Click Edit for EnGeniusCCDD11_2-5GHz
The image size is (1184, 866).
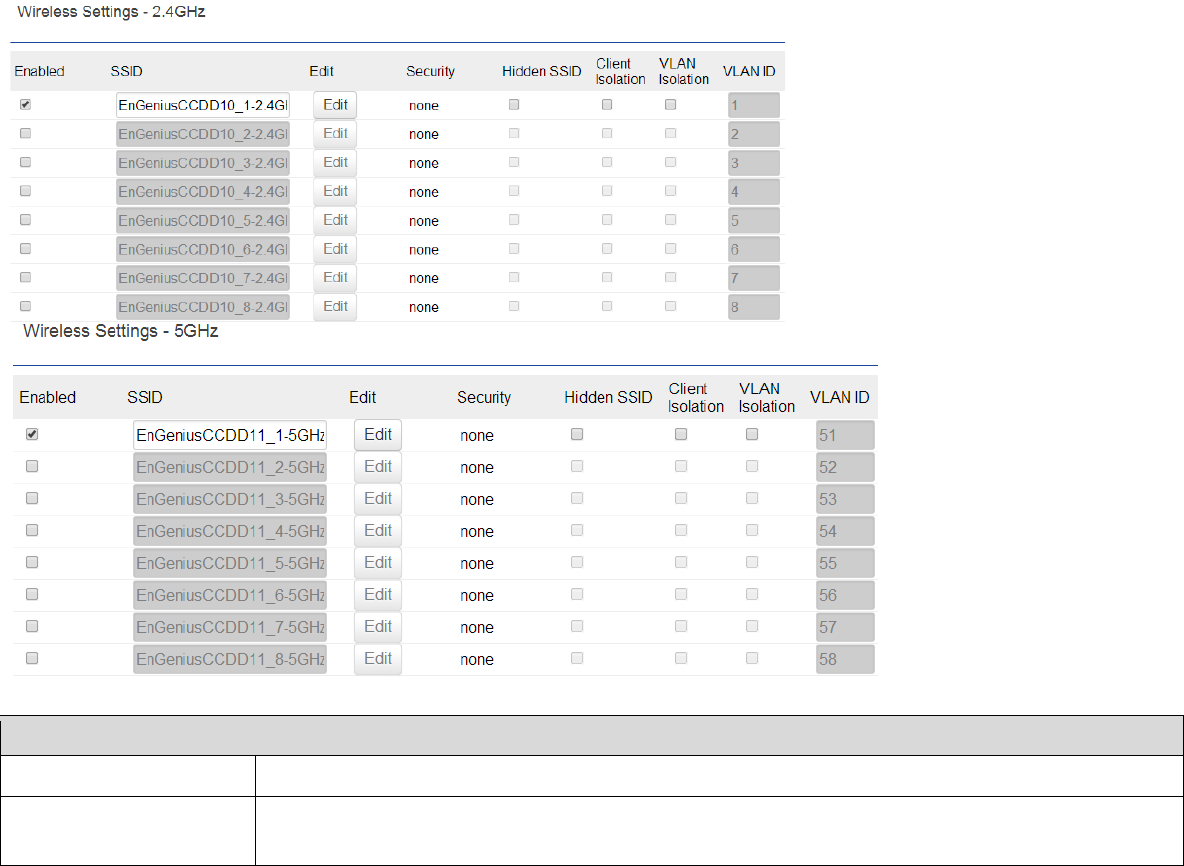tap(378, 467)
